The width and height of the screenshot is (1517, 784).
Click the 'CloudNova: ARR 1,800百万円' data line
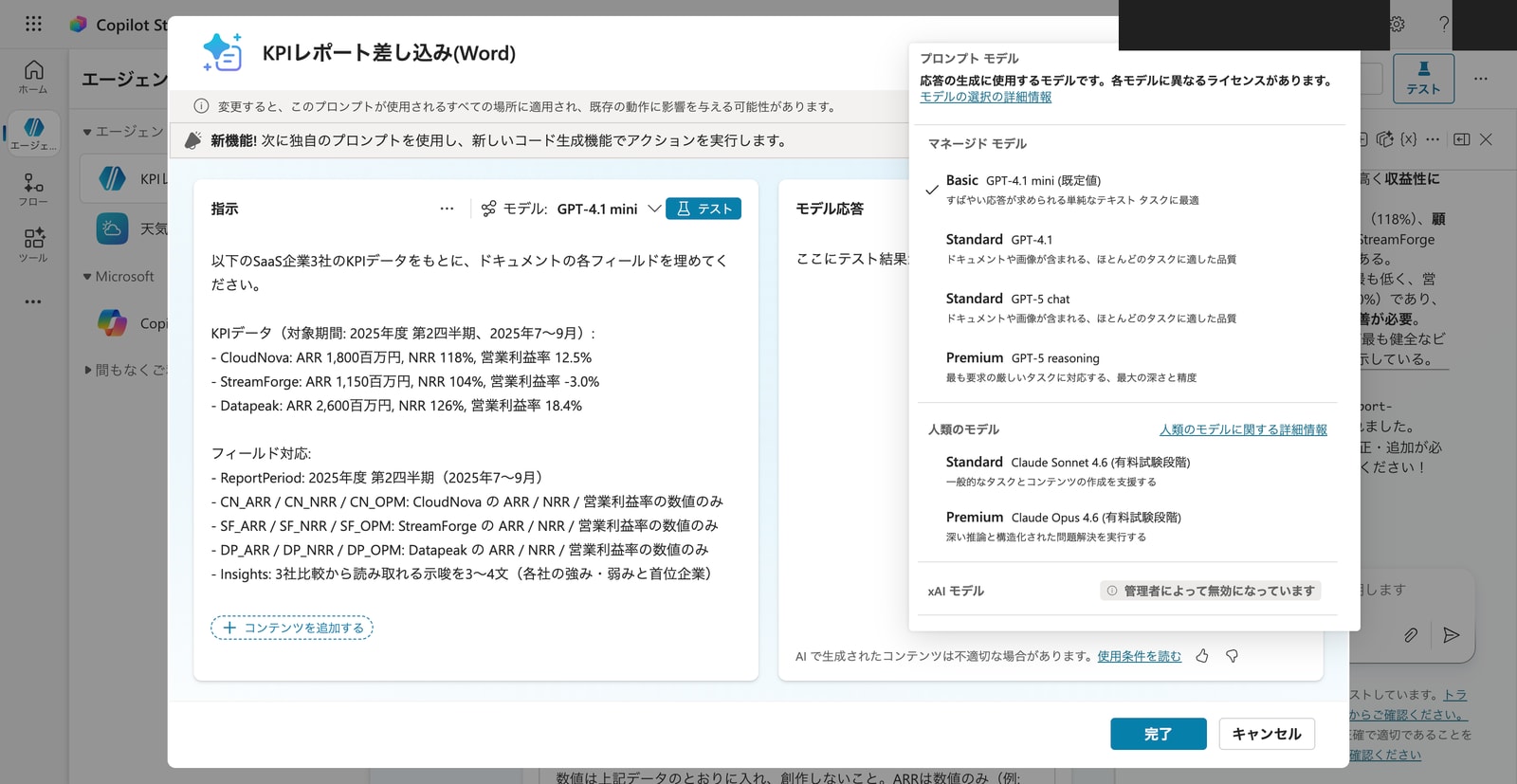401,357
